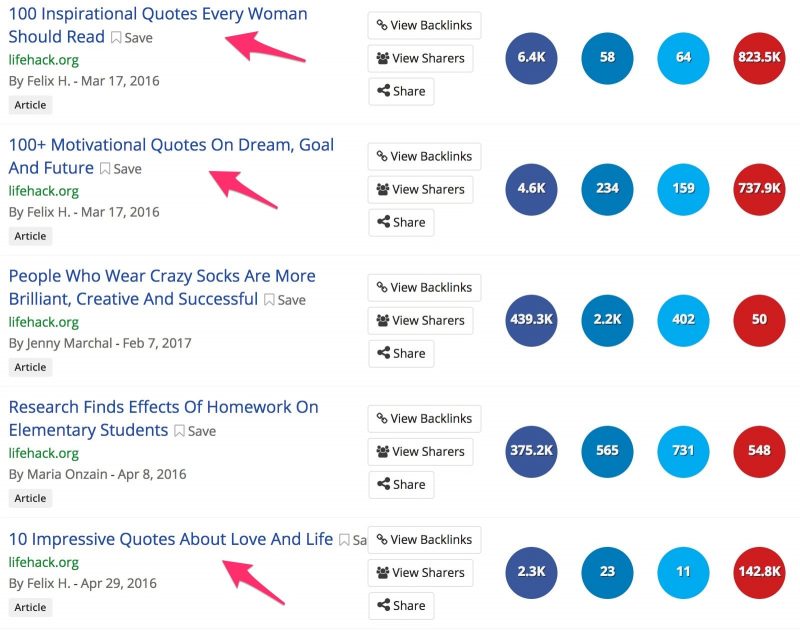View Backlinks for Homework research article
The height and width of the screenshot is (630, 800).
424,418
